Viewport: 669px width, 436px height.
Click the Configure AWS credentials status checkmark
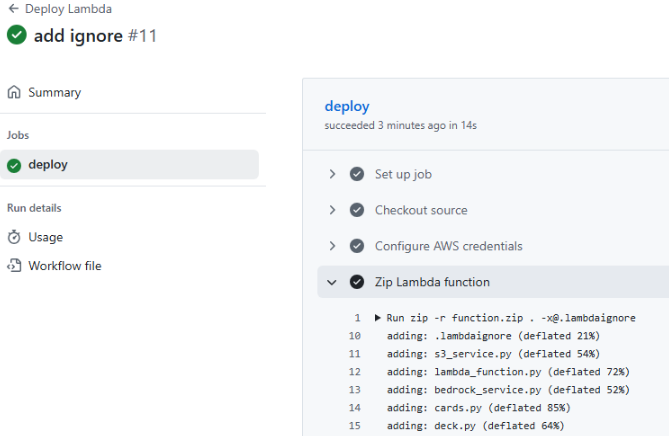pyautogui.click(x=356, y=246)
